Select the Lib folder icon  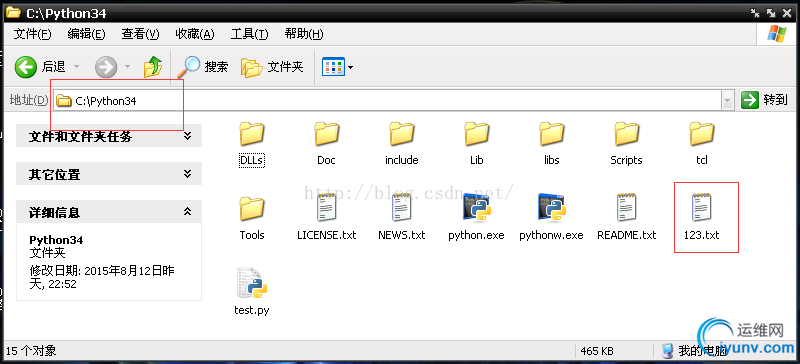tap(477, 134)
